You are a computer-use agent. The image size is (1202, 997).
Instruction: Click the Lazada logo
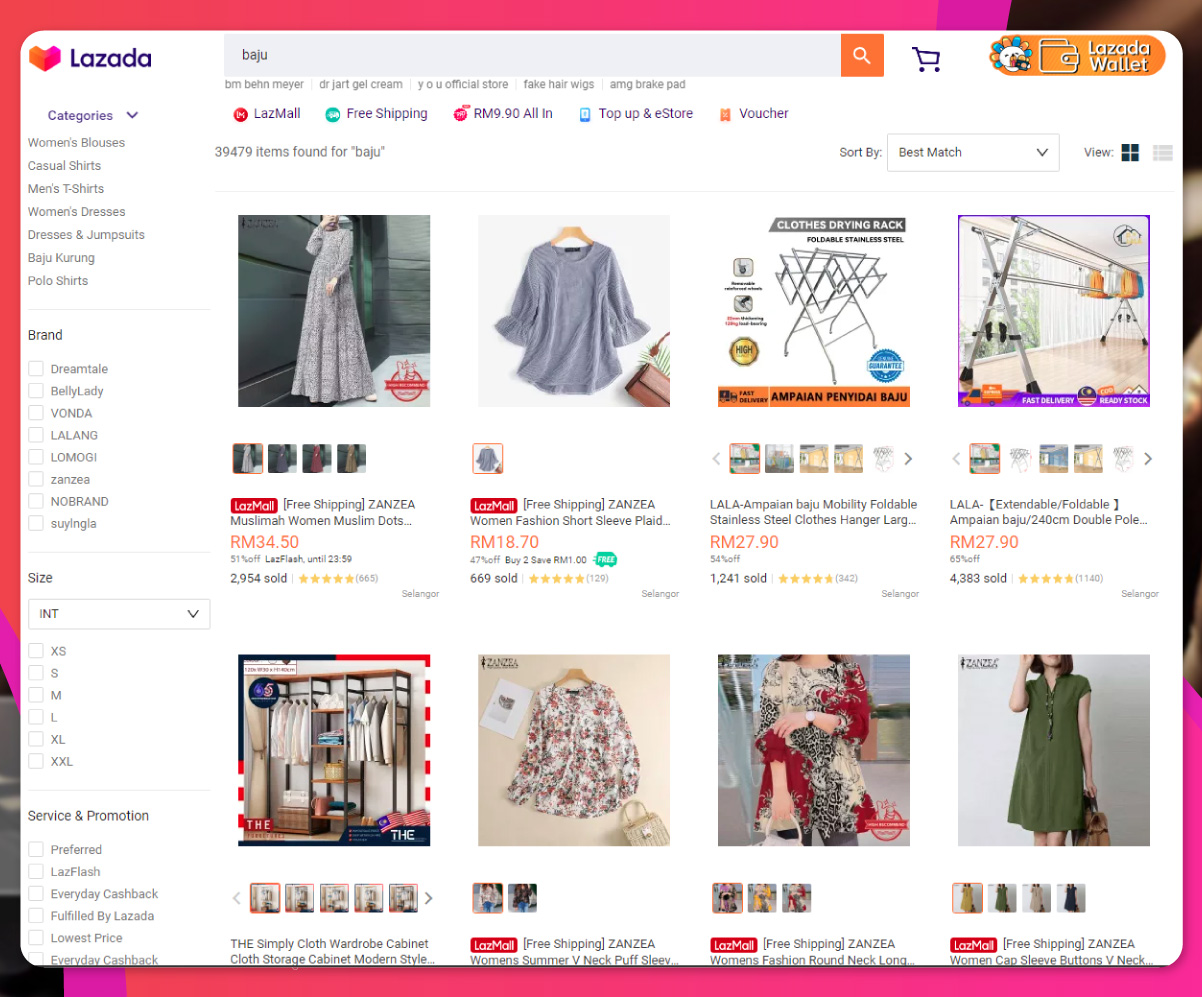tap(89, 57)
